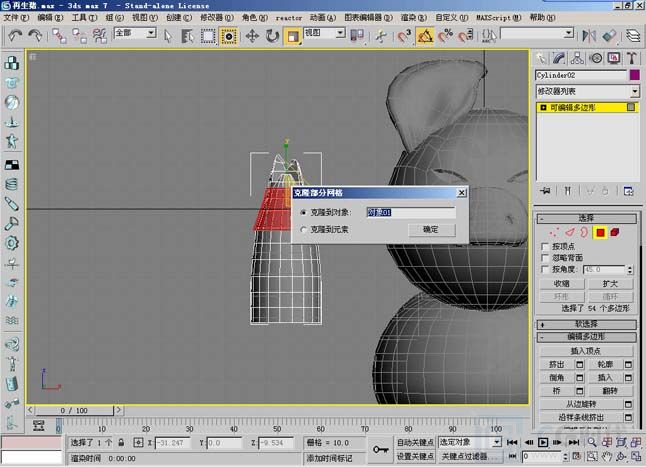Screen dimensions: 646x468
Task: Switch to the Display command panel tab
Action: coord(614,58)
